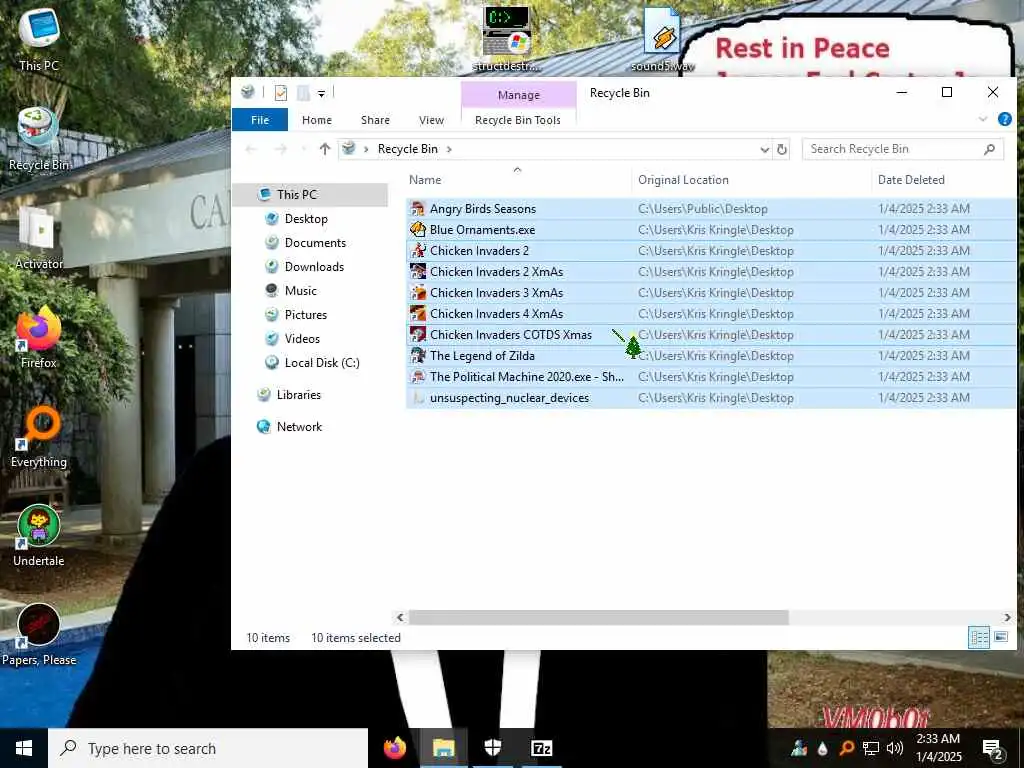Select unsuspecting_nuclear_devices folder

[x=711, y=398]
